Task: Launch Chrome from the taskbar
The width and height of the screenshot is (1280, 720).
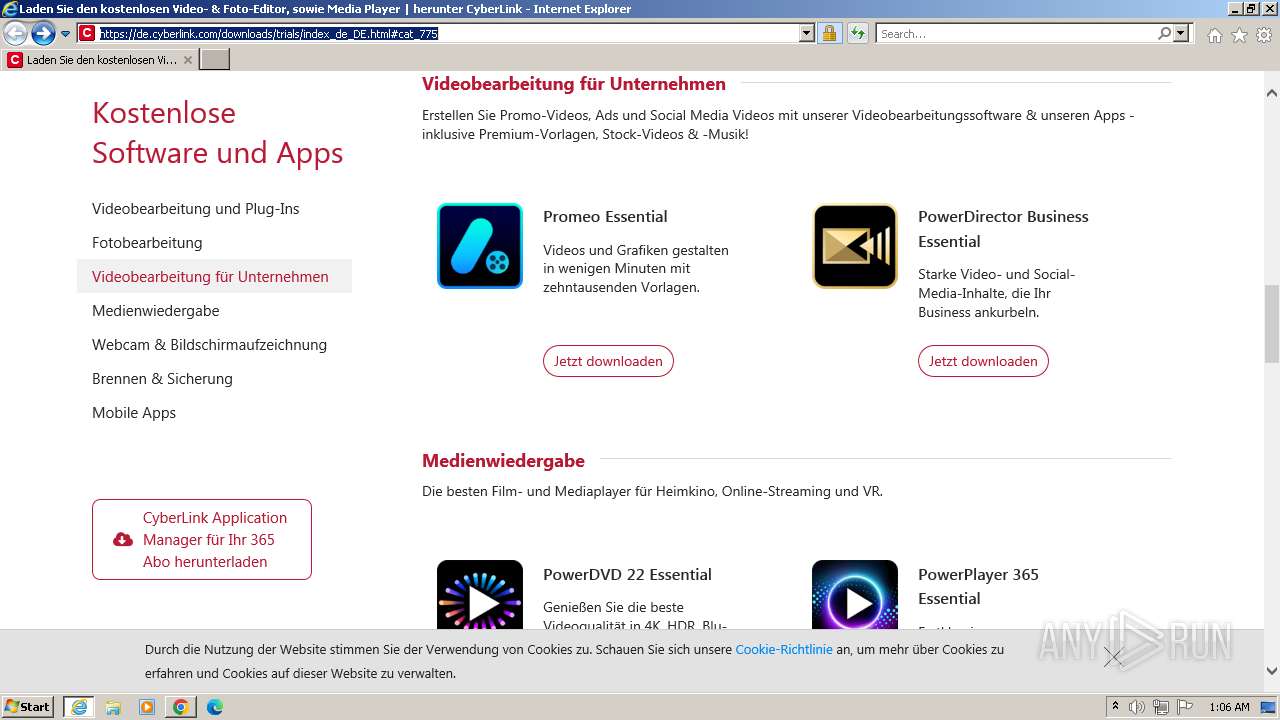Action: [x=180, y=707]
